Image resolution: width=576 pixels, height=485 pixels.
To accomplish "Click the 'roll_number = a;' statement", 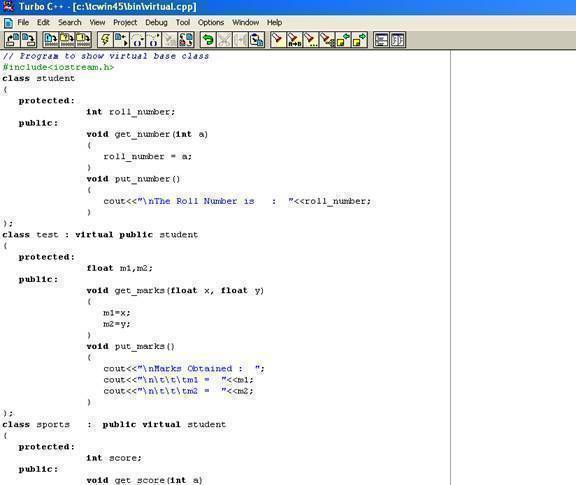I will coord(147,157).
